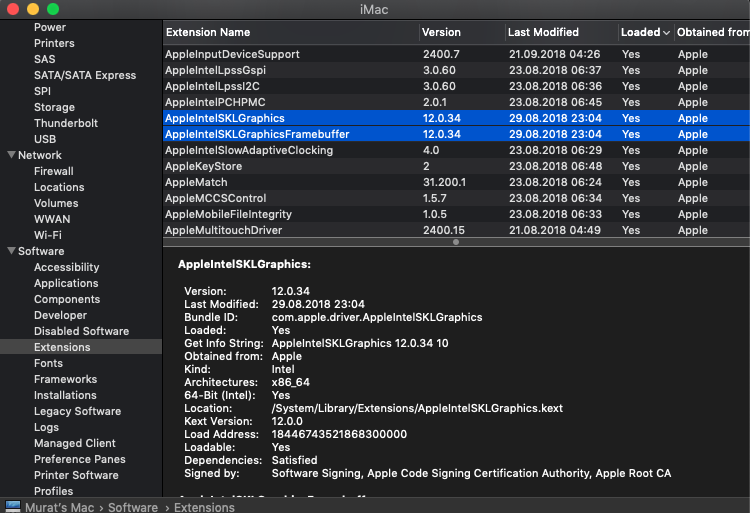Screen dimensions: 750x513
Task: Click the AppleIntelSKLGraphics detail heading
Action: tap(244, 264)
